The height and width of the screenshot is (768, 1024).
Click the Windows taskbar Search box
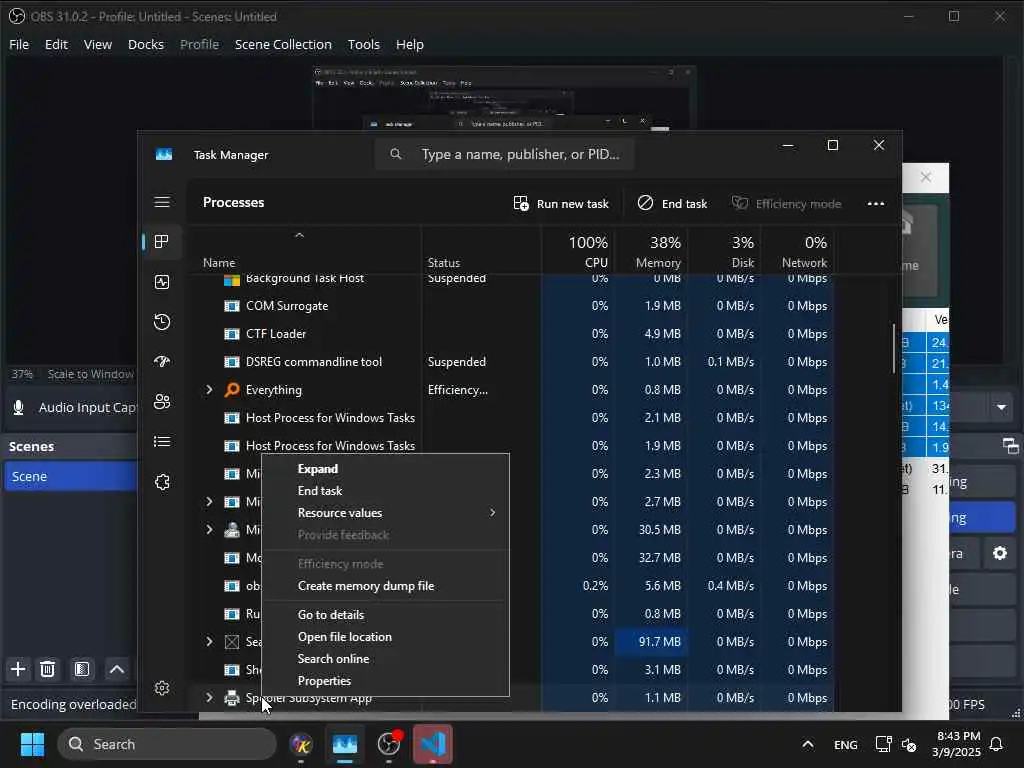tap(167, 744)
